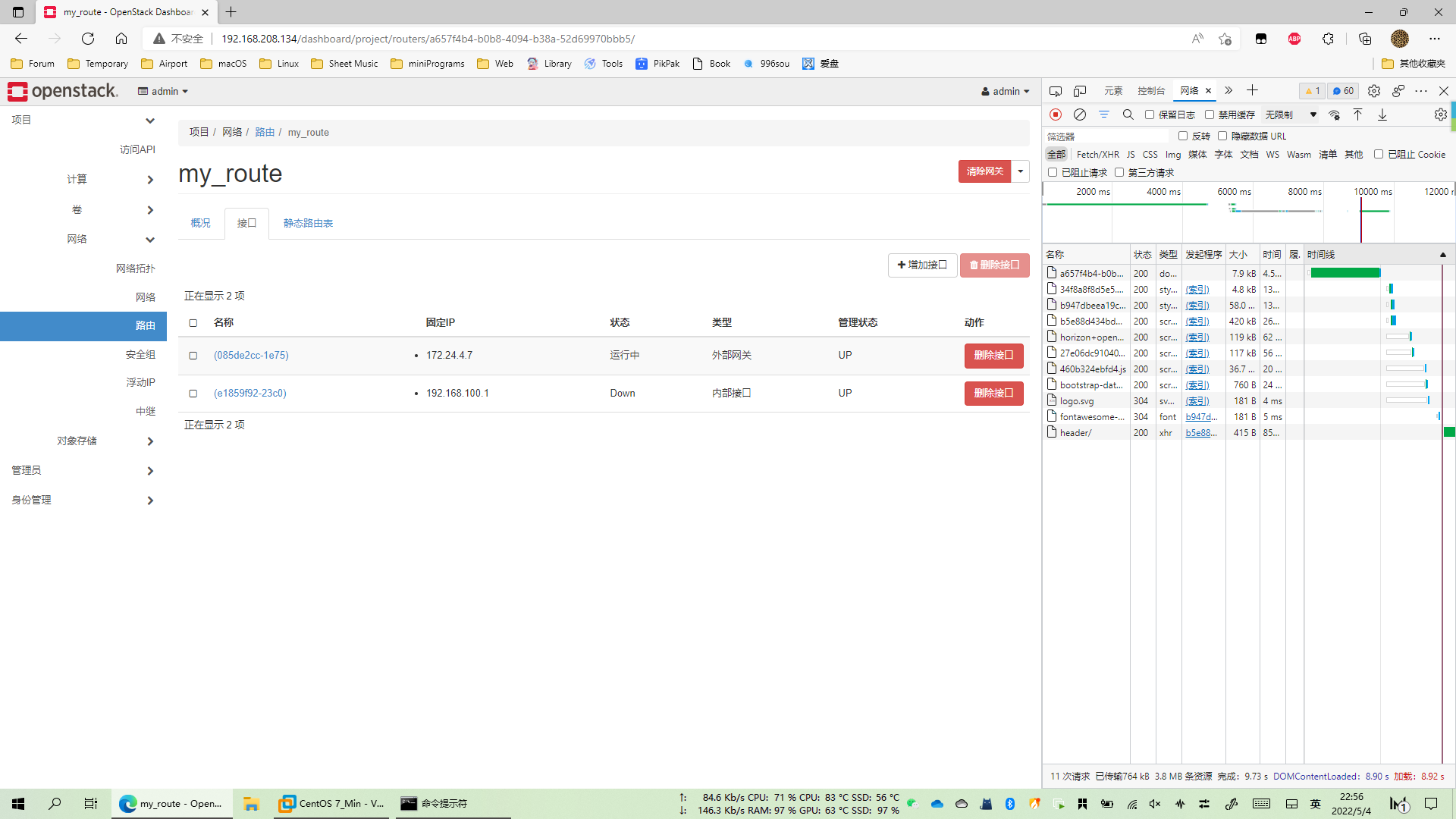Click the export HAR download icon
1456x819 pixels.
pyautogui.click(x=1382, y=115)
